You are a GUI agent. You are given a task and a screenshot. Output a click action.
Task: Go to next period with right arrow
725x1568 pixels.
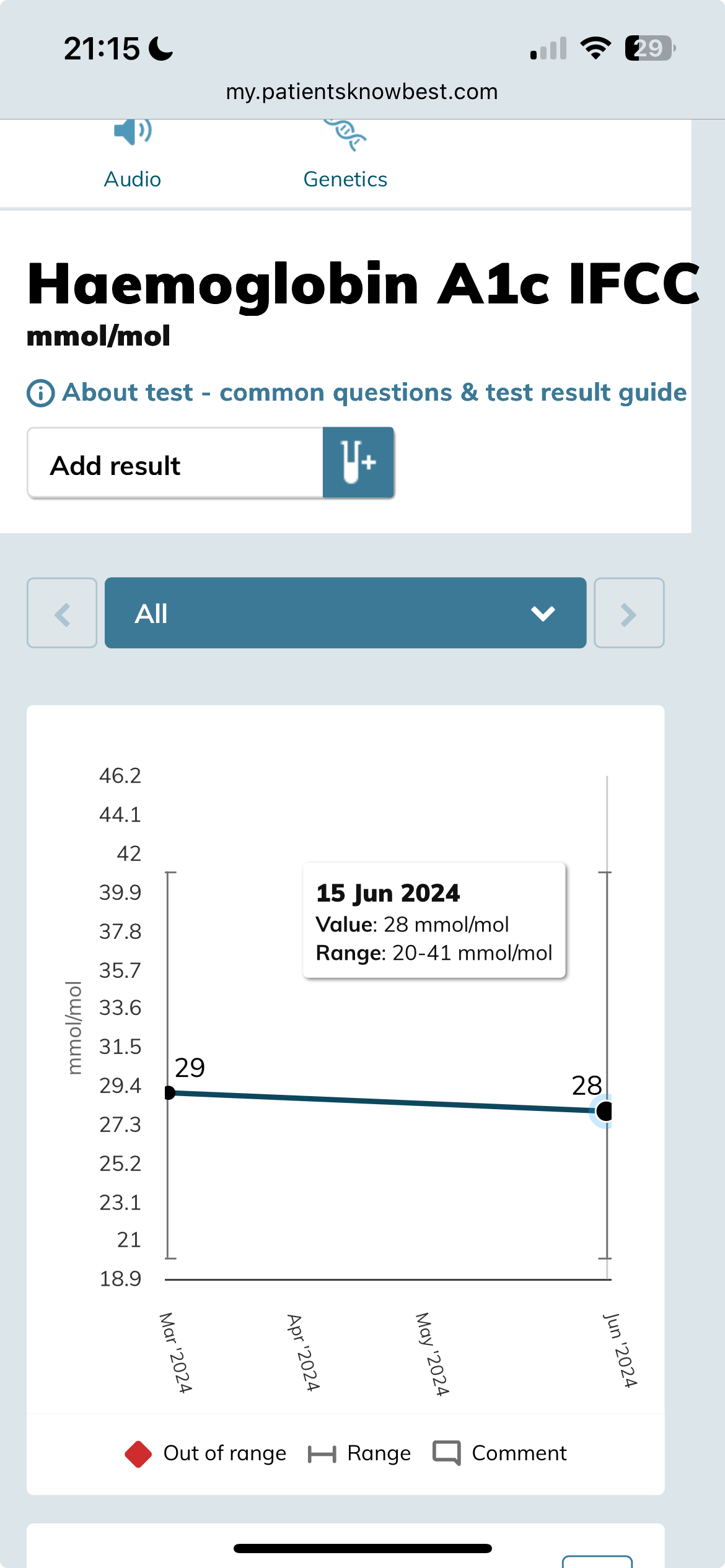(x=629, y=613)
